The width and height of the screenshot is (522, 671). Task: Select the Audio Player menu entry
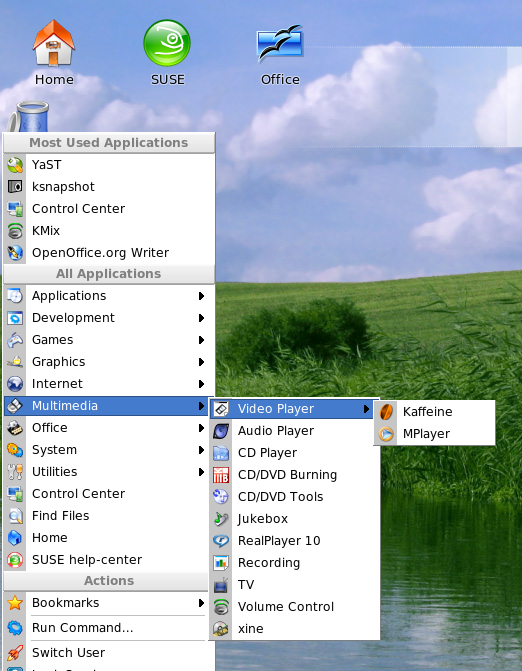(294, 431)
